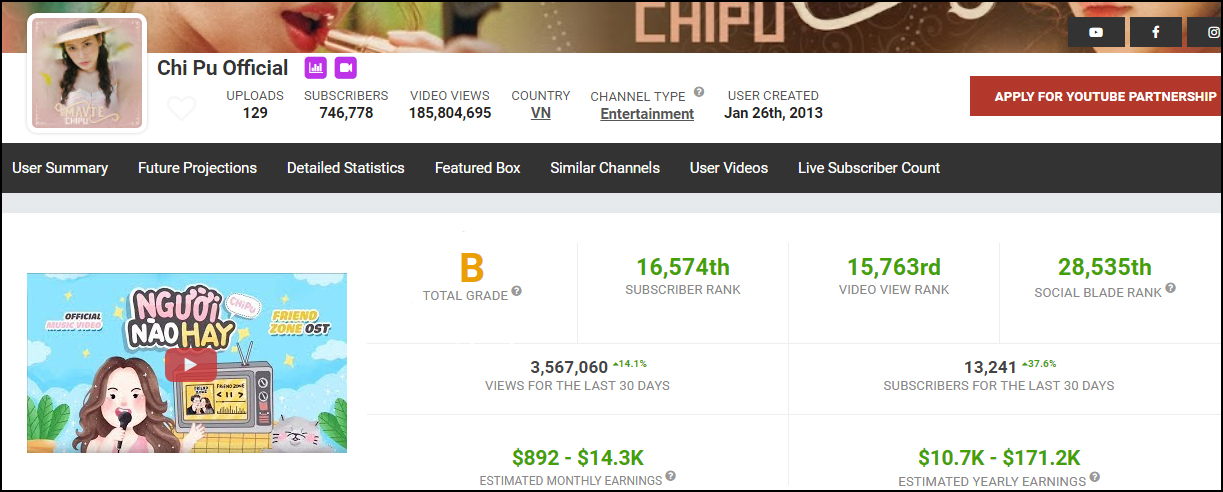Click the VN country link
Image resolution: width=1223 pixels, height=492 pixels.
click(540, 113)
